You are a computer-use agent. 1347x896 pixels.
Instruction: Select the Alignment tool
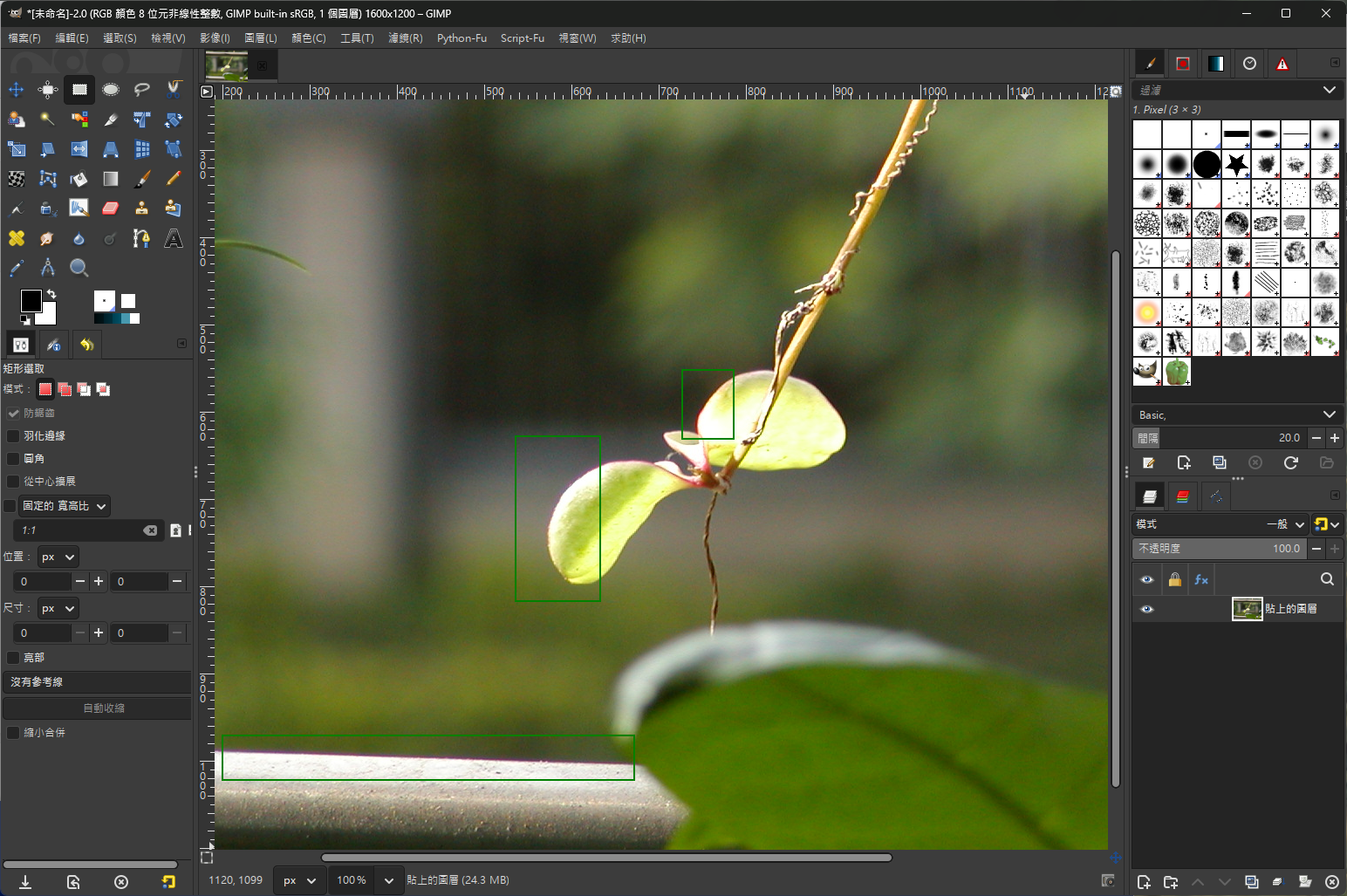tap(48, 89)
